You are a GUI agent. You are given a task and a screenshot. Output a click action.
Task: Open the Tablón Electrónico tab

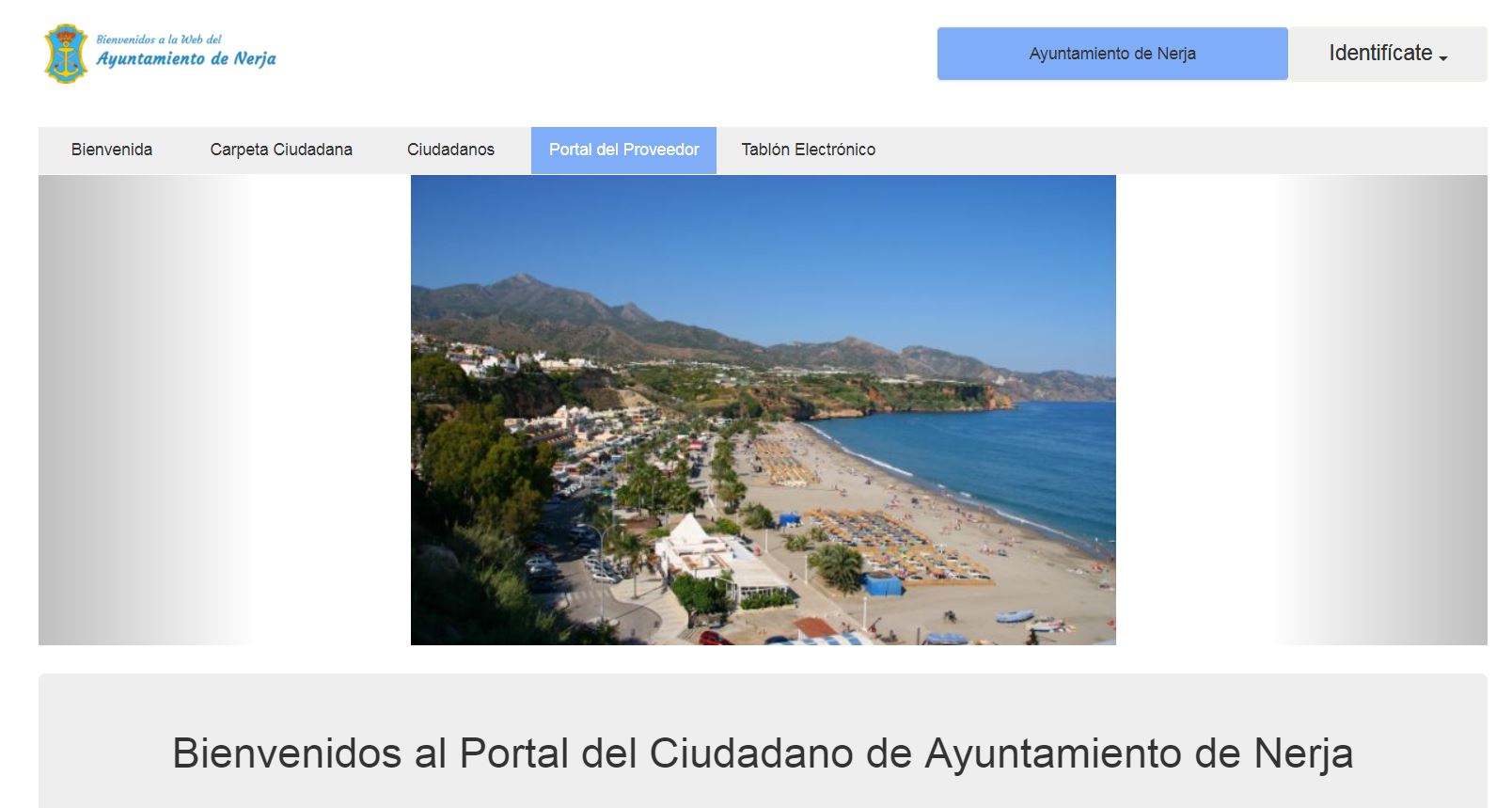click(x=808, y=150)
